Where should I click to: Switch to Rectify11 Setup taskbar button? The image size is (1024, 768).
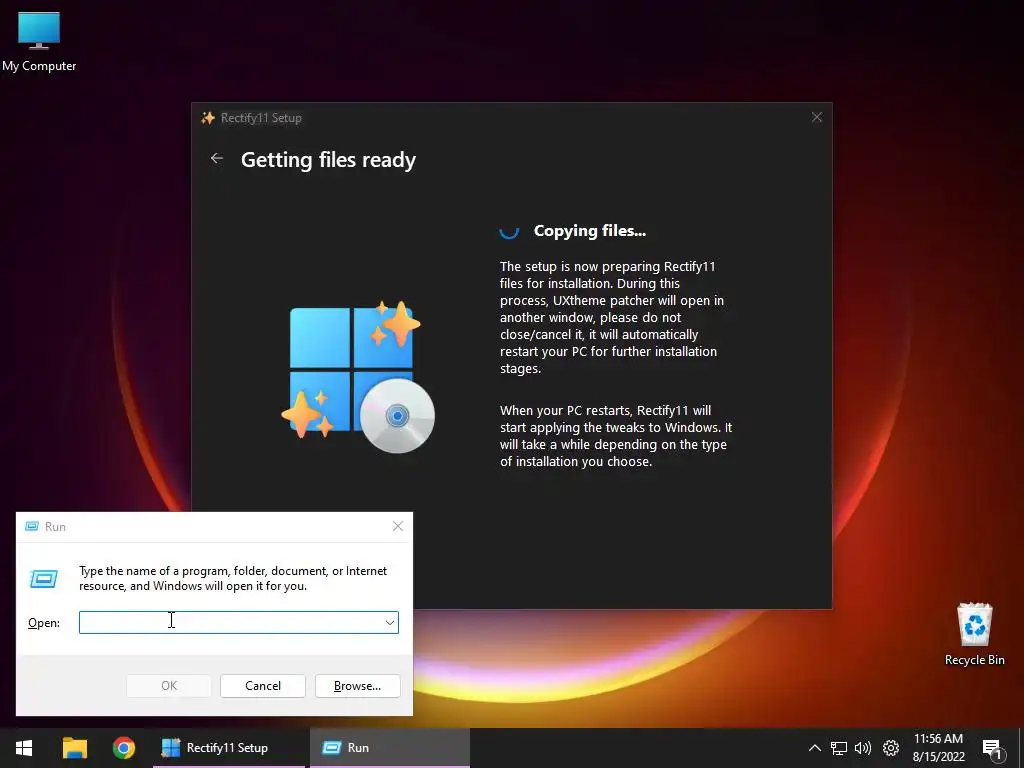coord(229,748)
